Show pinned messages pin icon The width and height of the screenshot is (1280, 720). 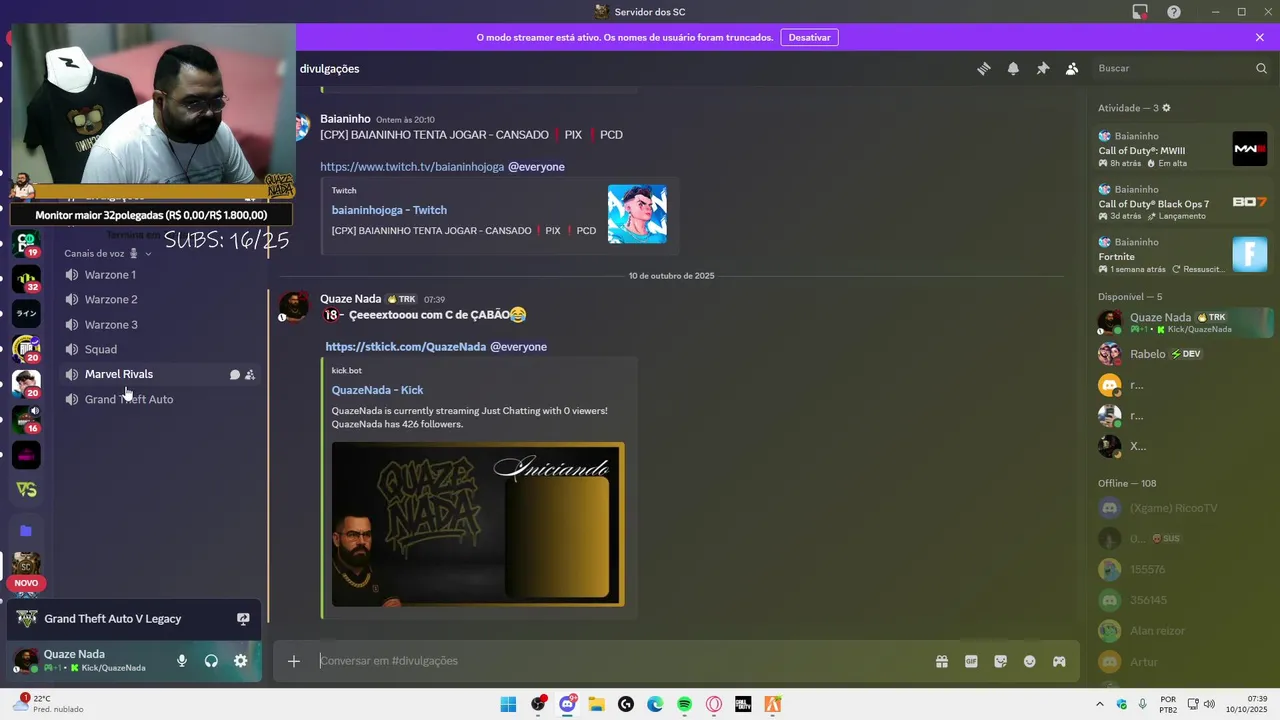tap(1042, 68)
